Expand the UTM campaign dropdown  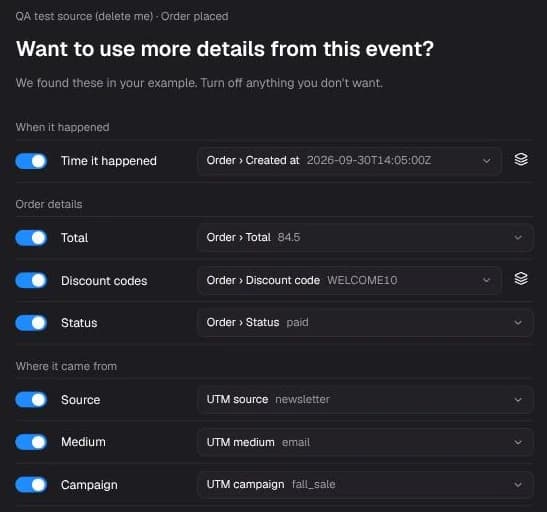(x=365, y=485)
